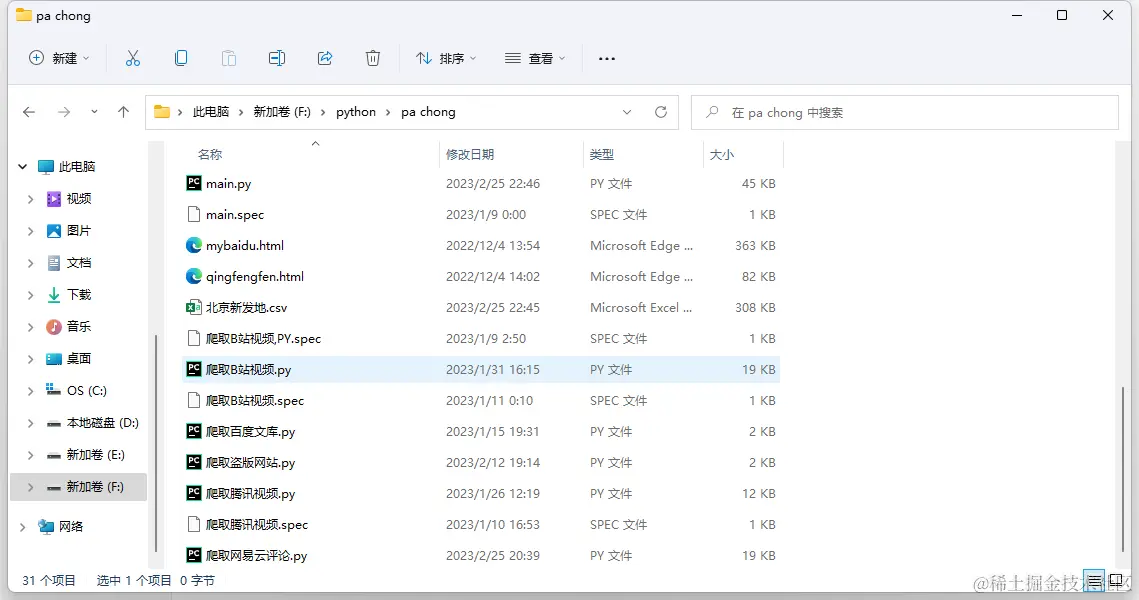
Task: Go back with the left arrow
Action: [x=29, y=112]
